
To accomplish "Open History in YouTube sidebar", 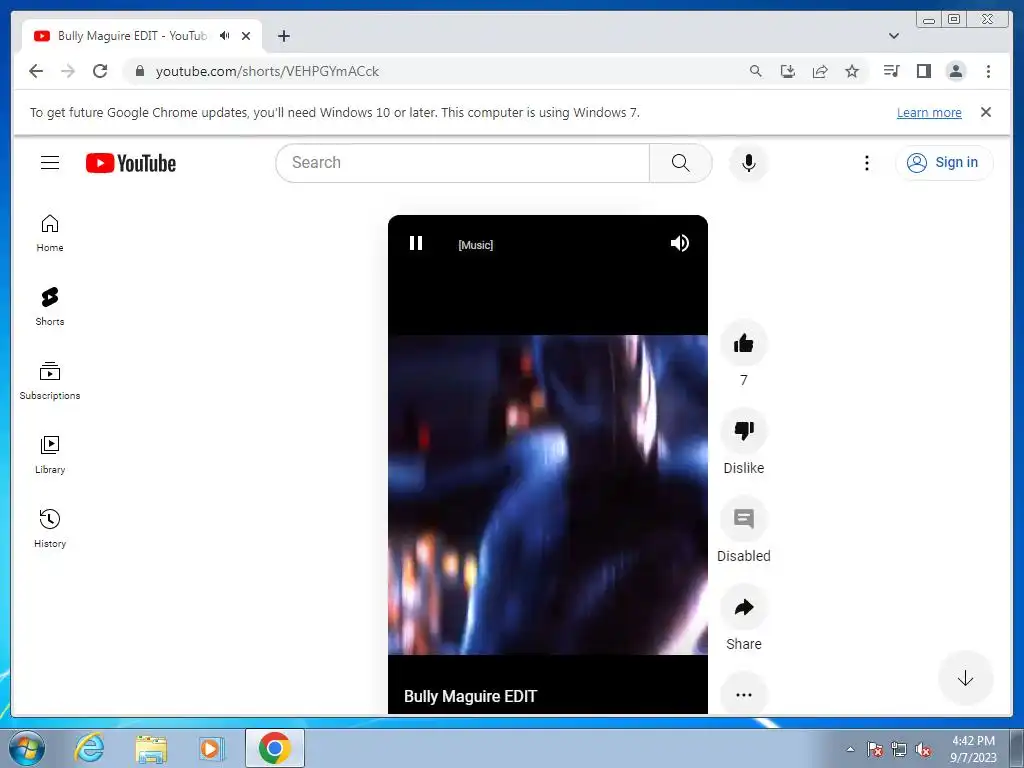I will click(50, 529).
